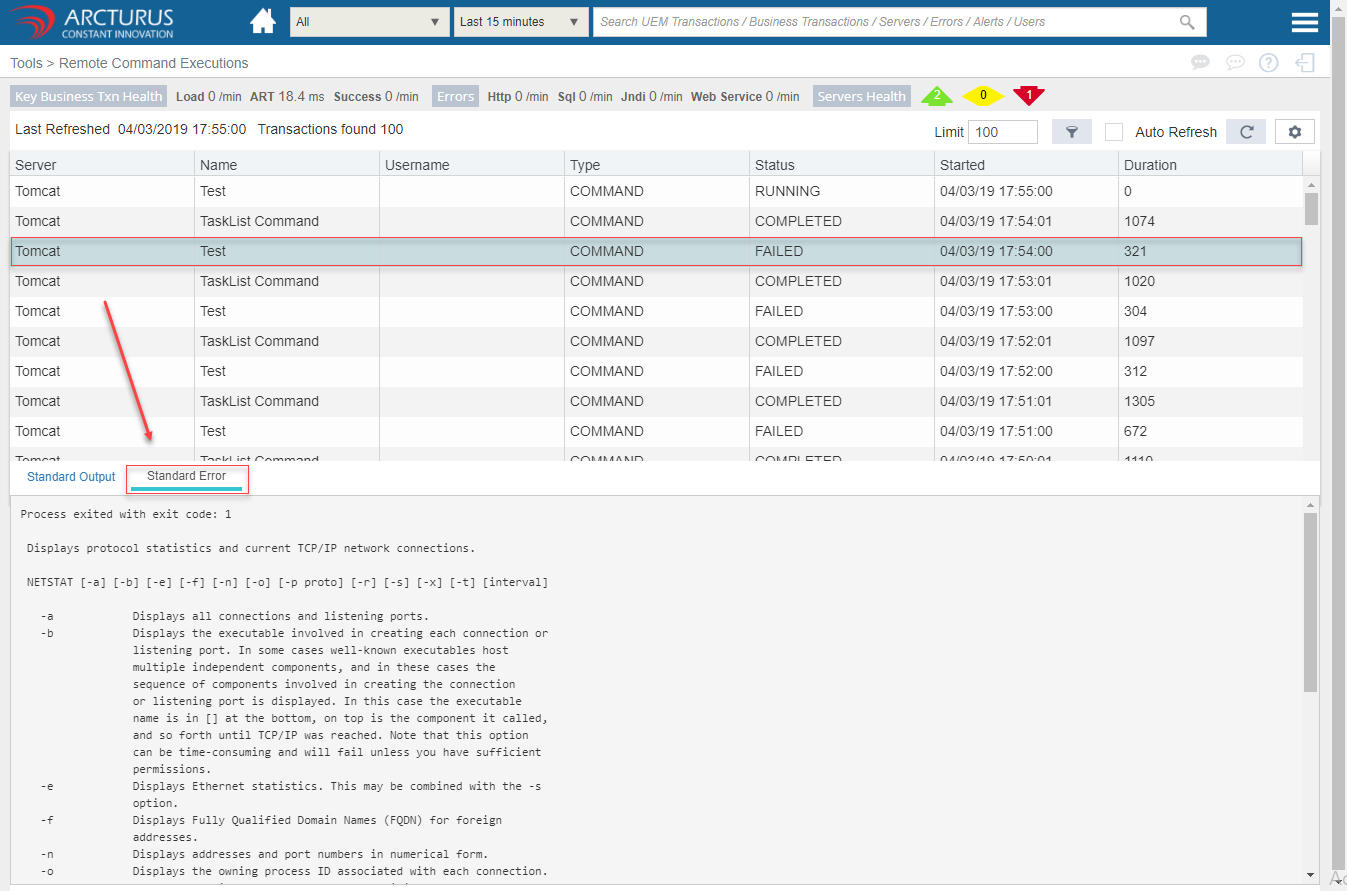This screenshot has width=1347, height=891.
Task: Go to the Home page icon
Action: click(263, 22)
